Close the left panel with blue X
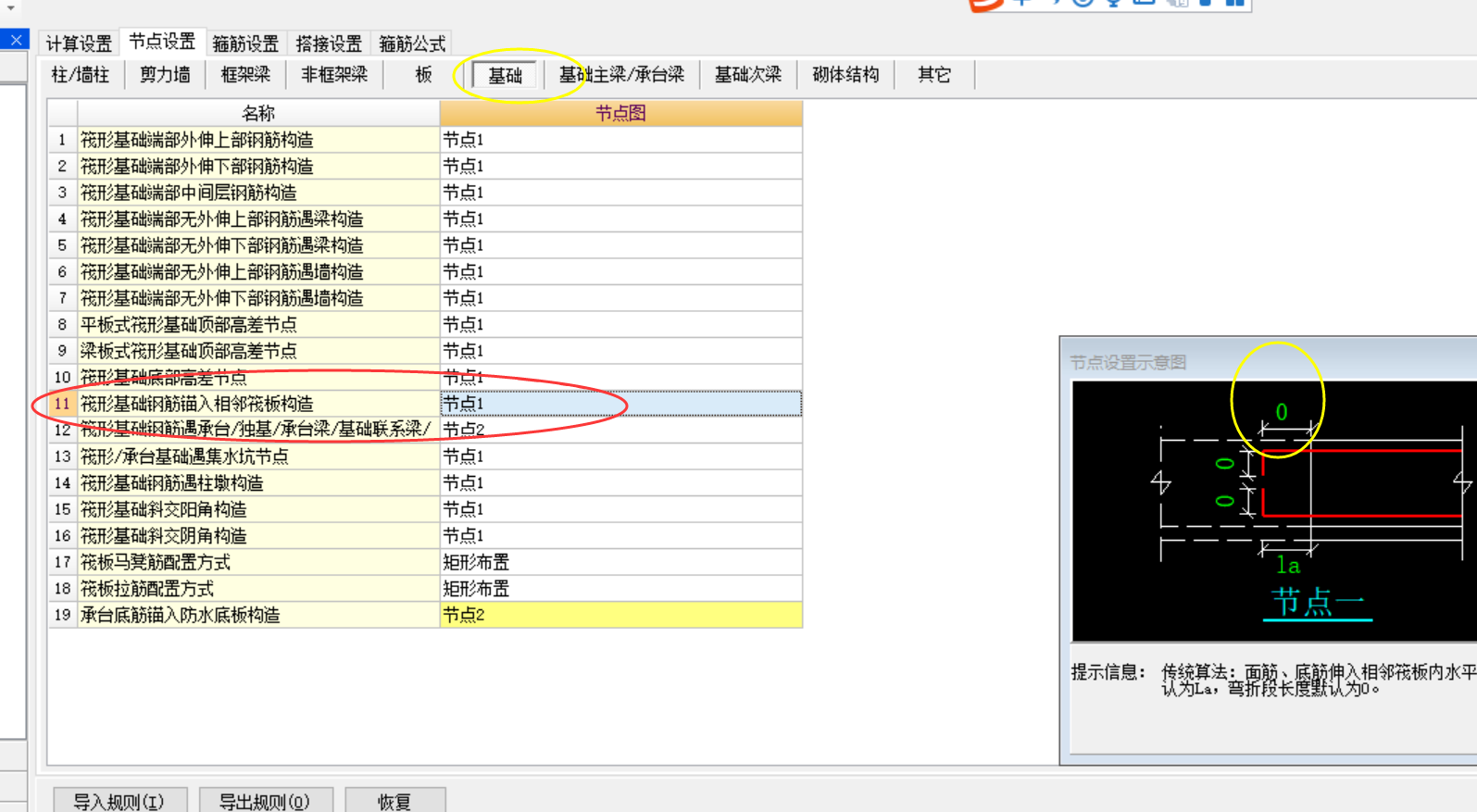1477x812 pixels. (x=16, y=40)
